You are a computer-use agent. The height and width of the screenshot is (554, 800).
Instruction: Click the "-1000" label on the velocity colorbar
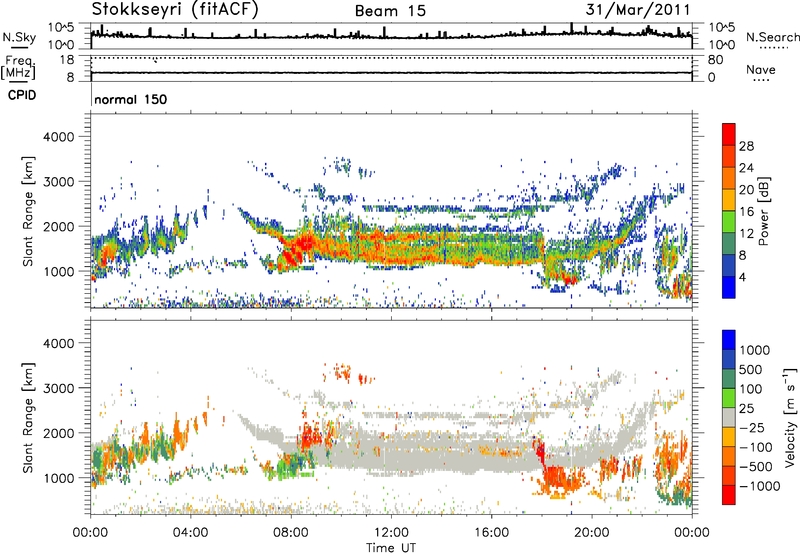point(759,486)
